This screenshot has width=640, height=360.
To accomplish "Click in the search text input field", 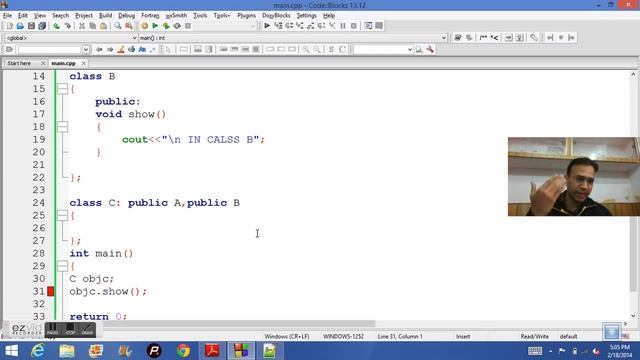I will (50, 49).
